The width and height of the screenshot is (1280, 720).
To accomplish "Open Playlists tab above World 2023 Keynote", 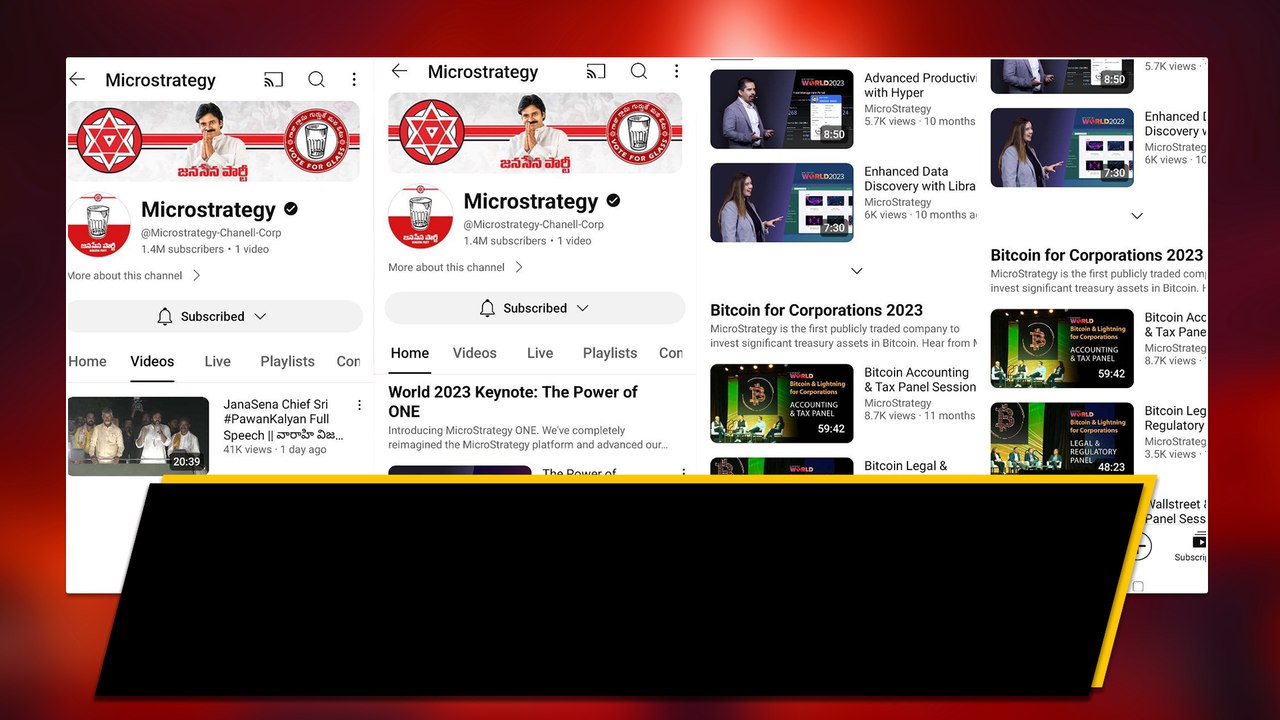I will [x=610, y=353].
